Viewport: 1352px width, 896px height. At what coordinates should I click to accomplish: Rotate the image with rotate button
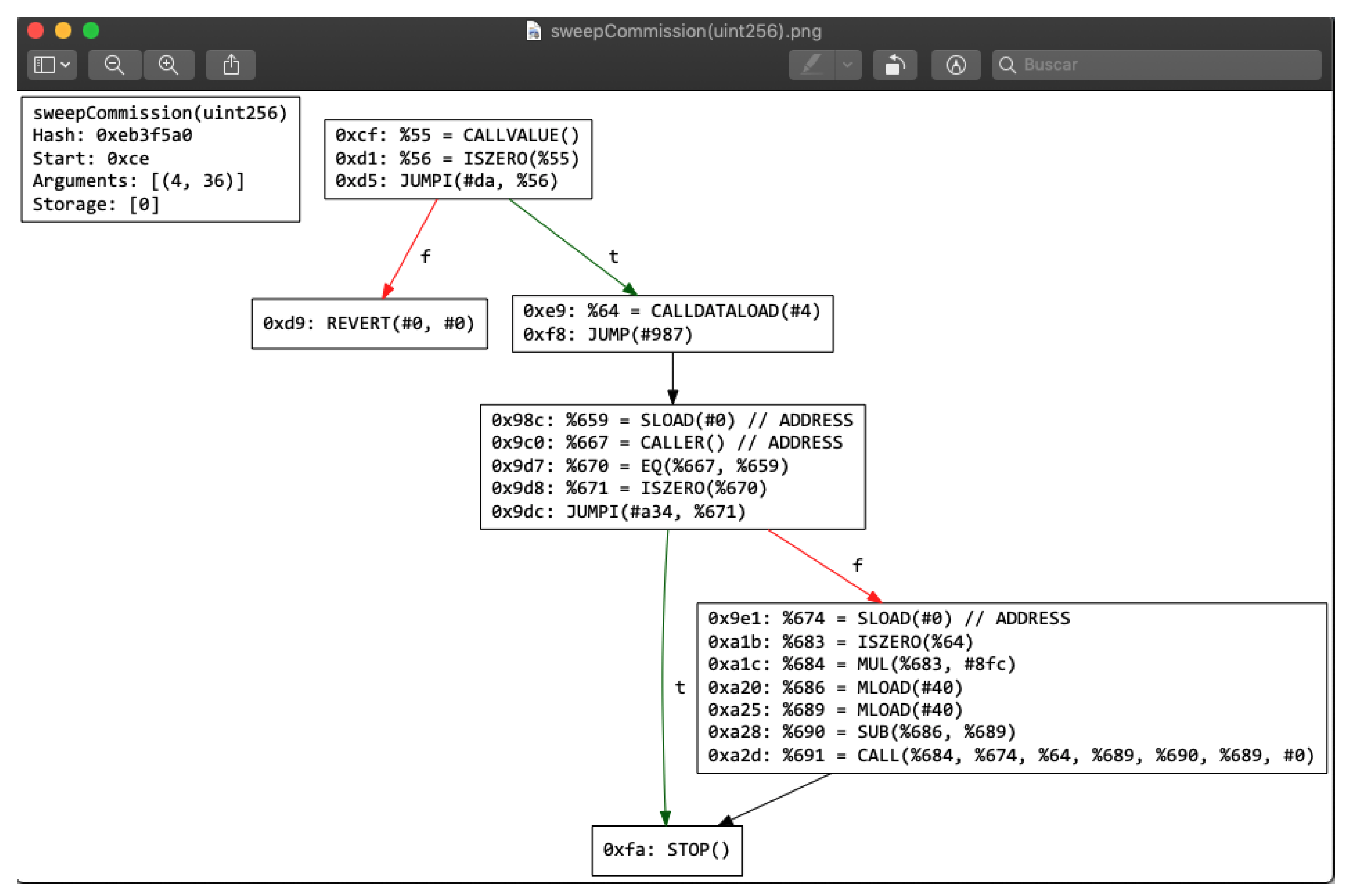tap(895, 65)
